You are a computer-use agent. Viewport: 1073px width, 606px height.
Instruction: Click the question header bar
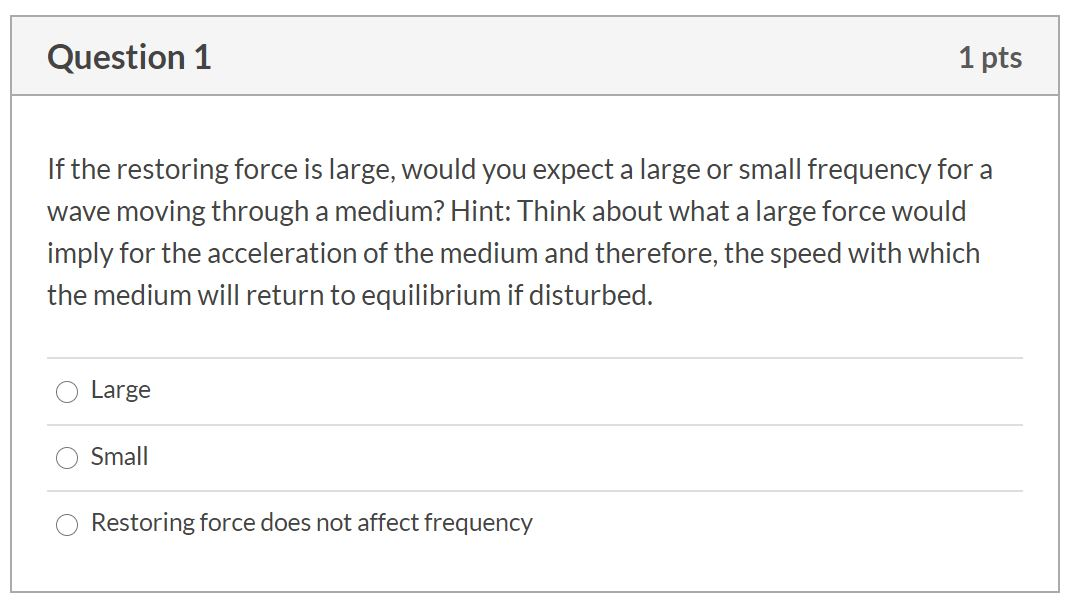coord(536,56)
